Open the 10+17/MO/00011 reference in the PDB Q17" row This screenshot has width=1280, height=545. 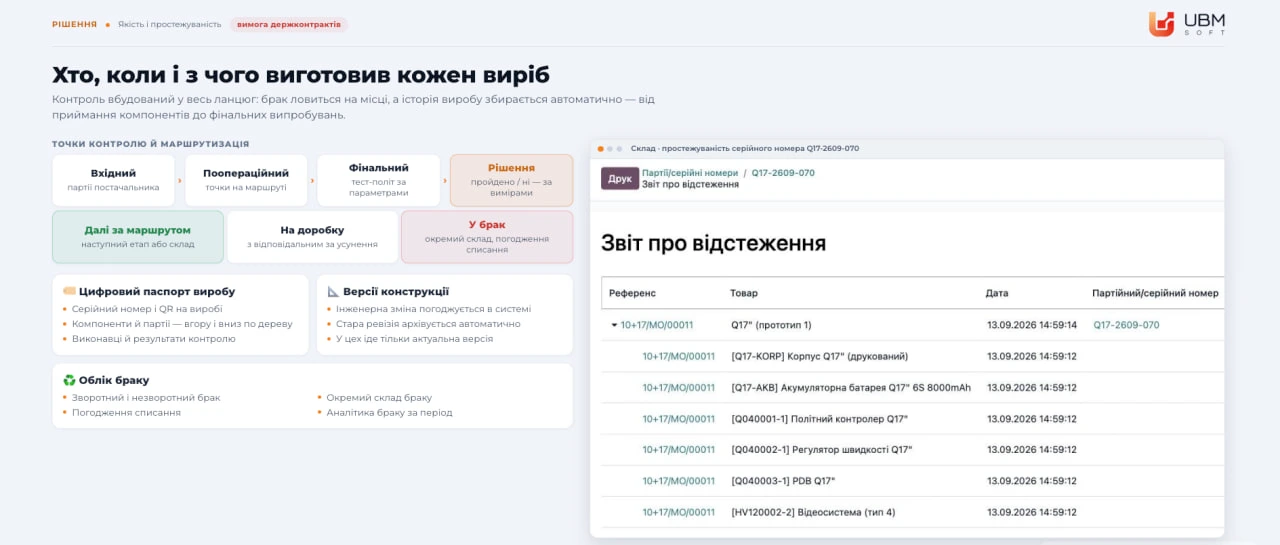coord(679,480)
